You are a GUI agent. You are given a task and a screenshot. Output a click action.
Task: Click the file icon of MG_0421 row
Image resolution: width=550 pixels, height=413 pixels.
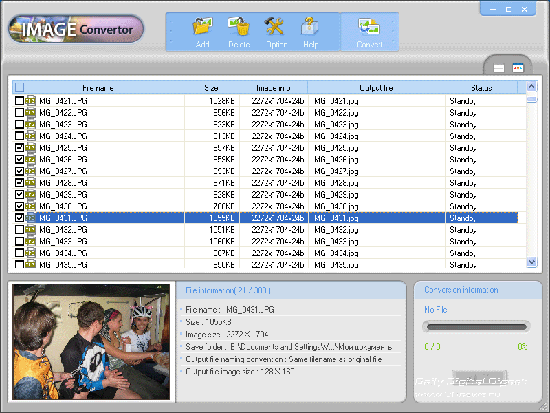(31, 101)
